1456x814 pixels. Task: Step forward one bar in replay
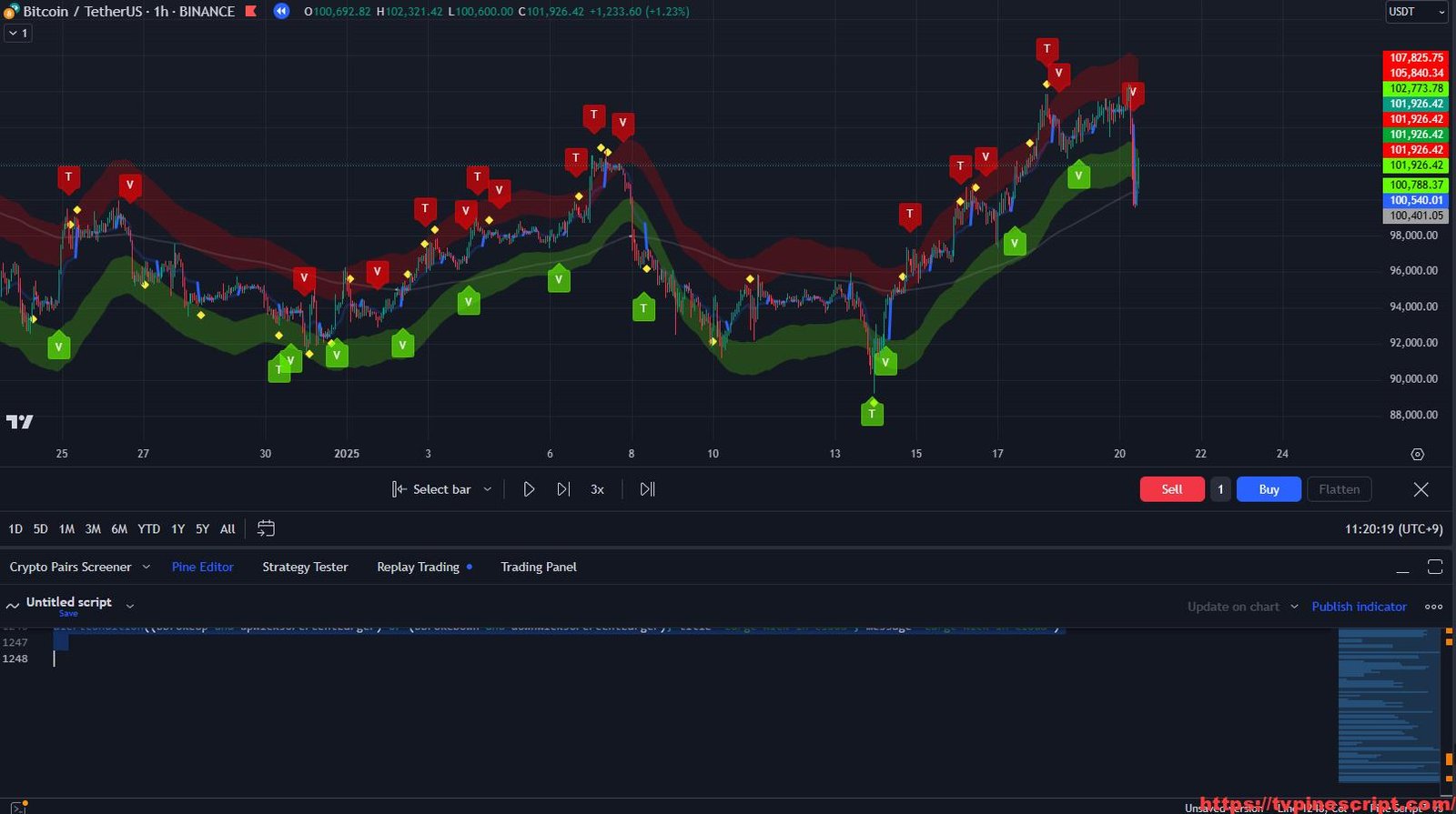point(563,489)
